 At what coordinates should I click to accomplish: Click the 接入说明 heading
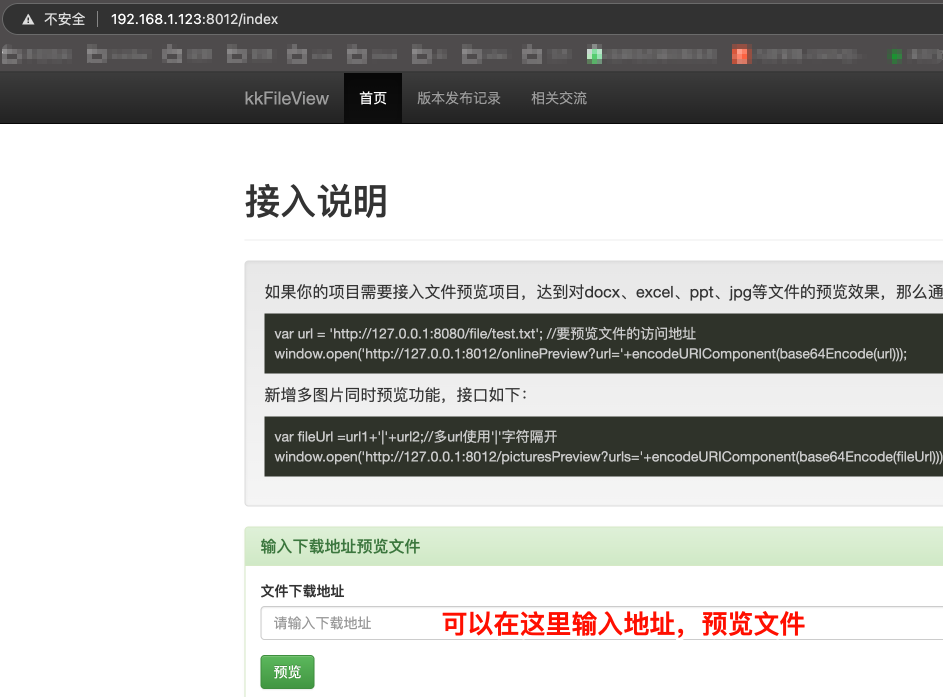pyautogui.click(x=316, y=201)
